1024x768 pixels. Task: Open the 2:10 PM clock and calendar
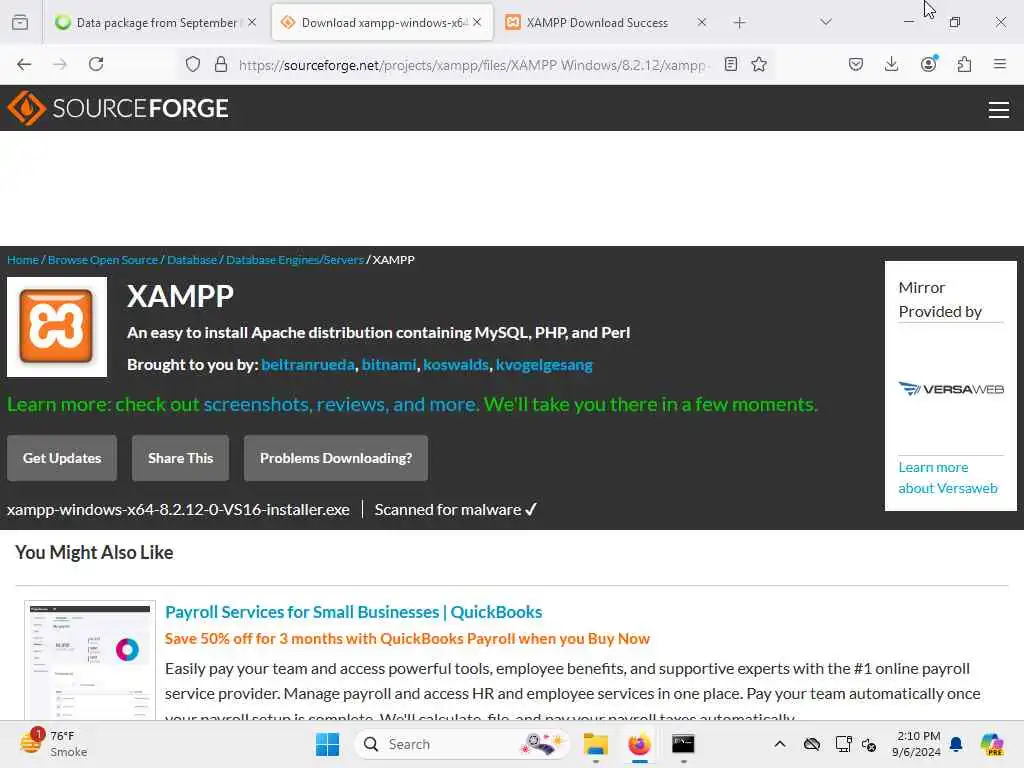pos(917,744)
